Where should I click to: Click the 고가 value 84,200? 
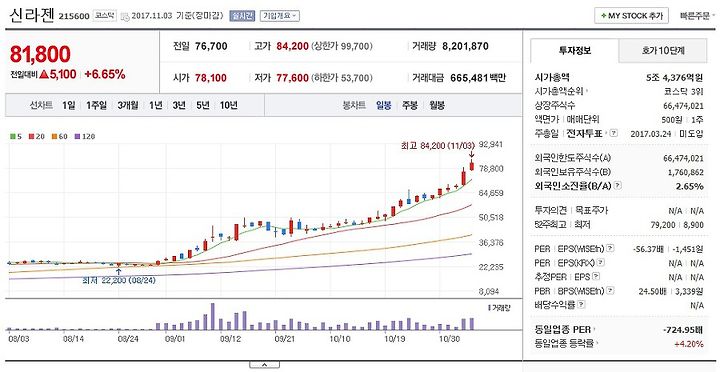[x=292, y=46]
